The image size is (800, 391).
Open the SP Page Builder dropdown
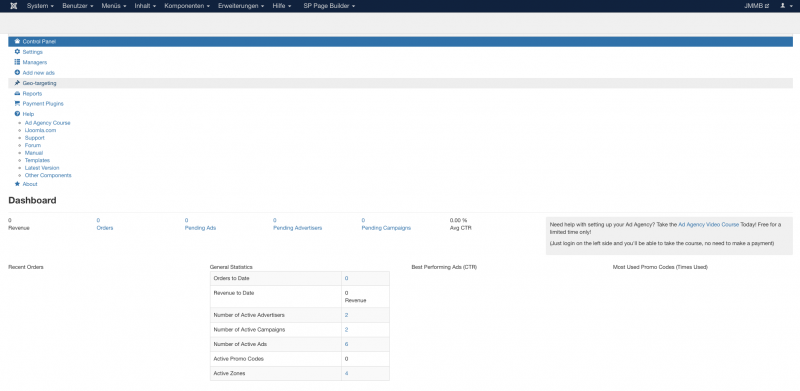[x=329, y=6]
